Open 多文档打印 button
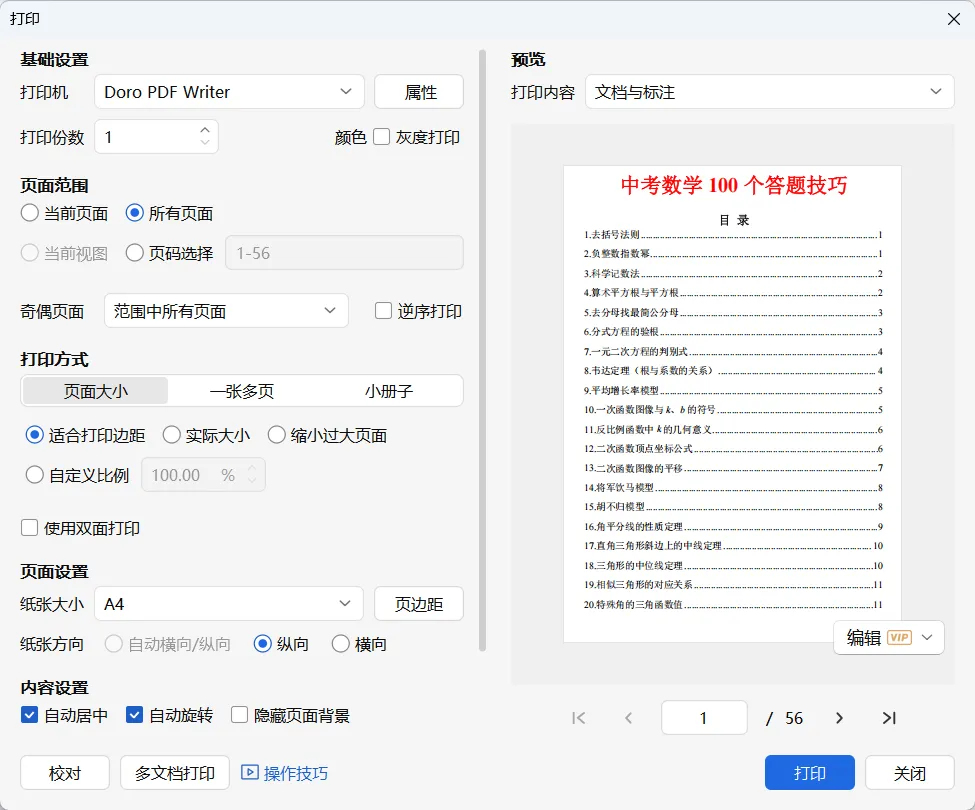 [x=175, y=773]
